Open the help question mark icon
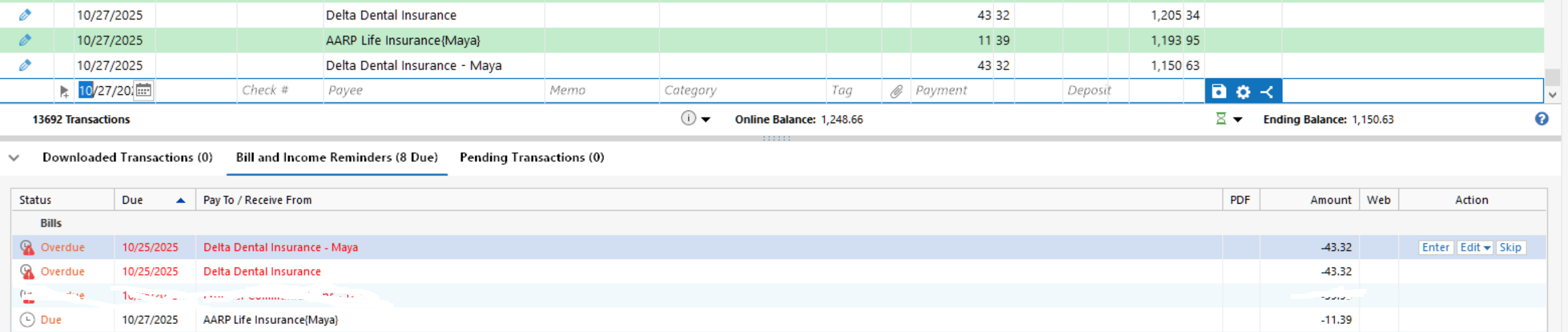The image size is (1568, 332). click(x=1541, y=119)
